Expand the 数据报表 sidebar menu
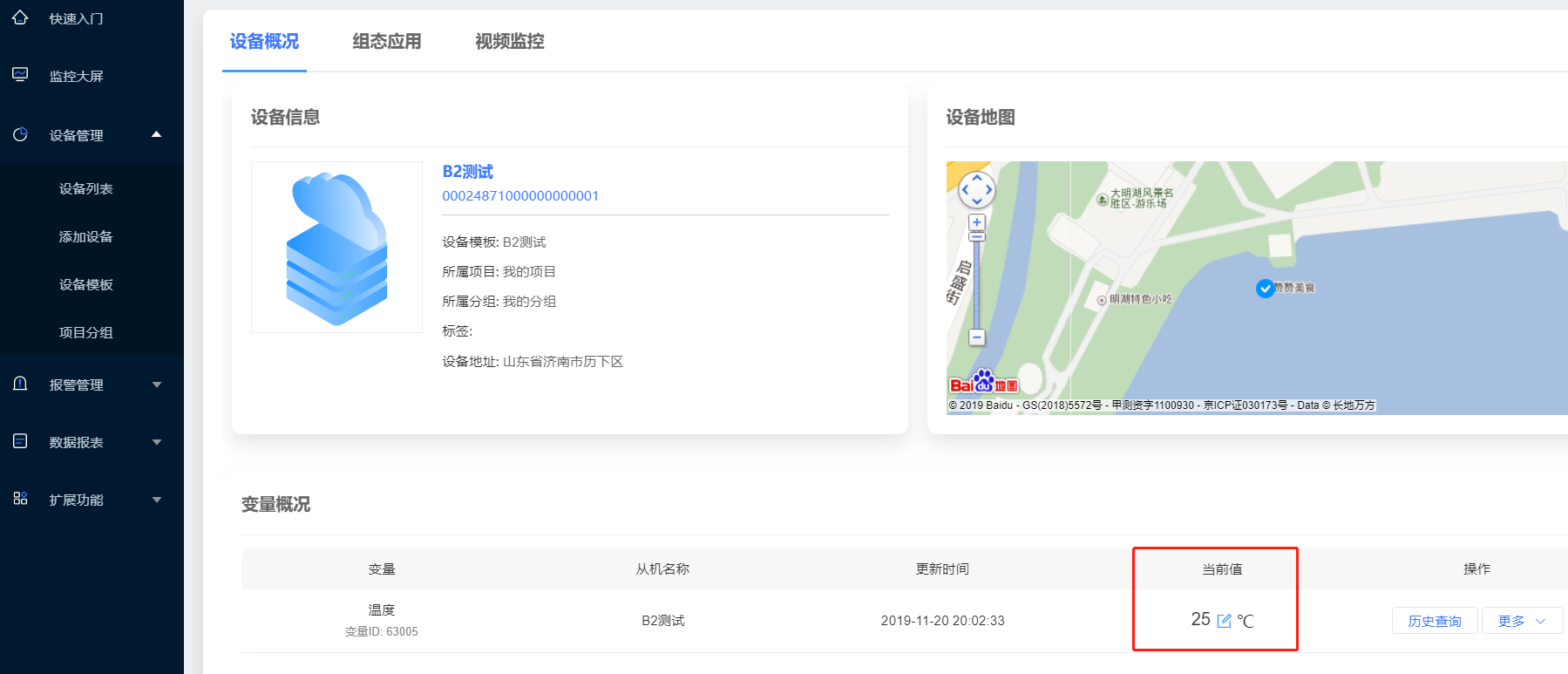 tap(157, 442)
